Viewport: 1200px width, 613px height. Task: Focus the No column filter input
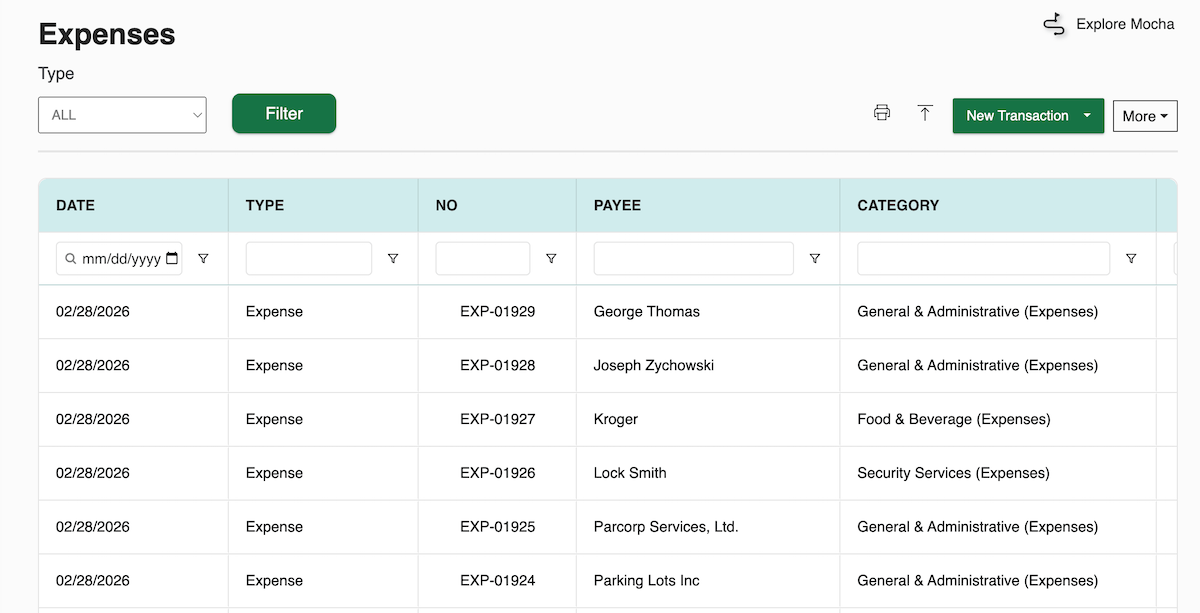click(x=483, y=258)
